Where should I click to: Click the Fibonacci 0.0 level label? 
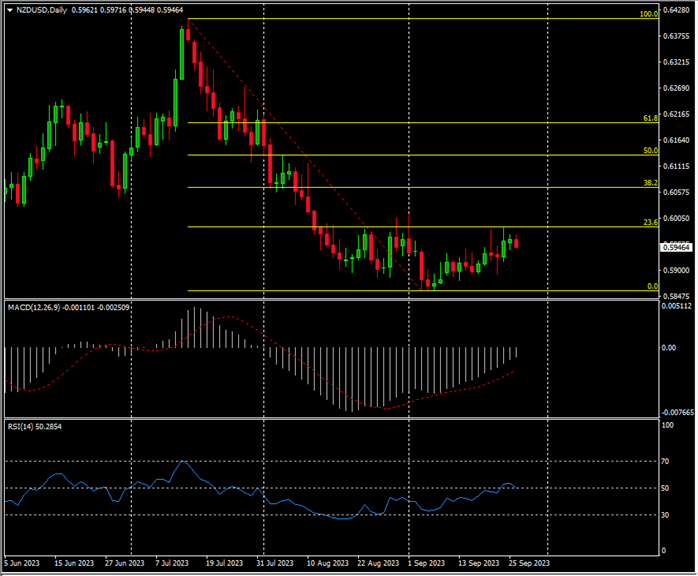tap(650, 286)
